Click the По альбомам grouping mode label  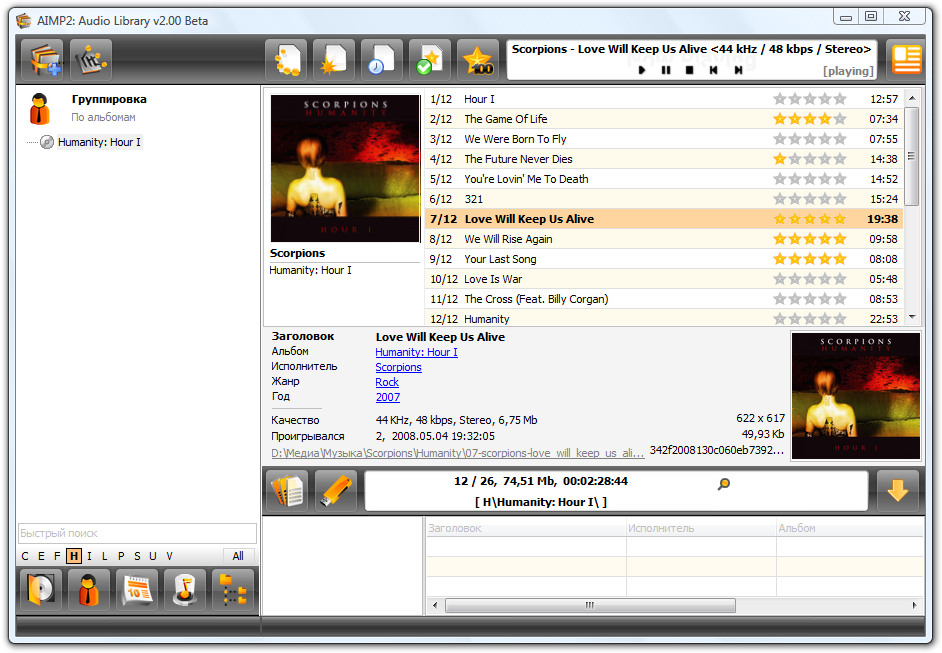coord(103,117)
